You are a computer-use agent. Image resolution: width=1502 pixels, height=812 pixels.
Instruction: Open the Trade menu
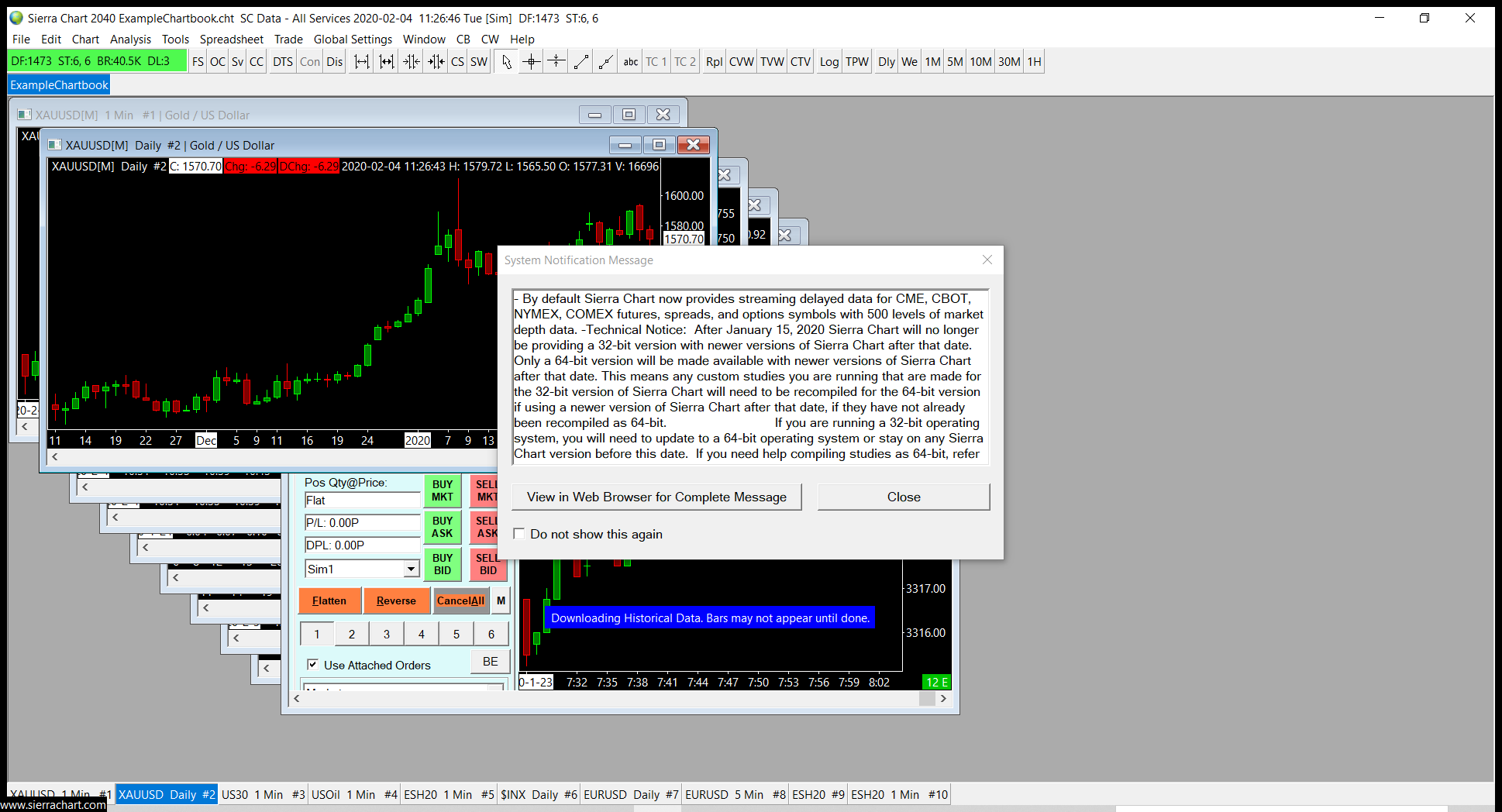point(288,40)
